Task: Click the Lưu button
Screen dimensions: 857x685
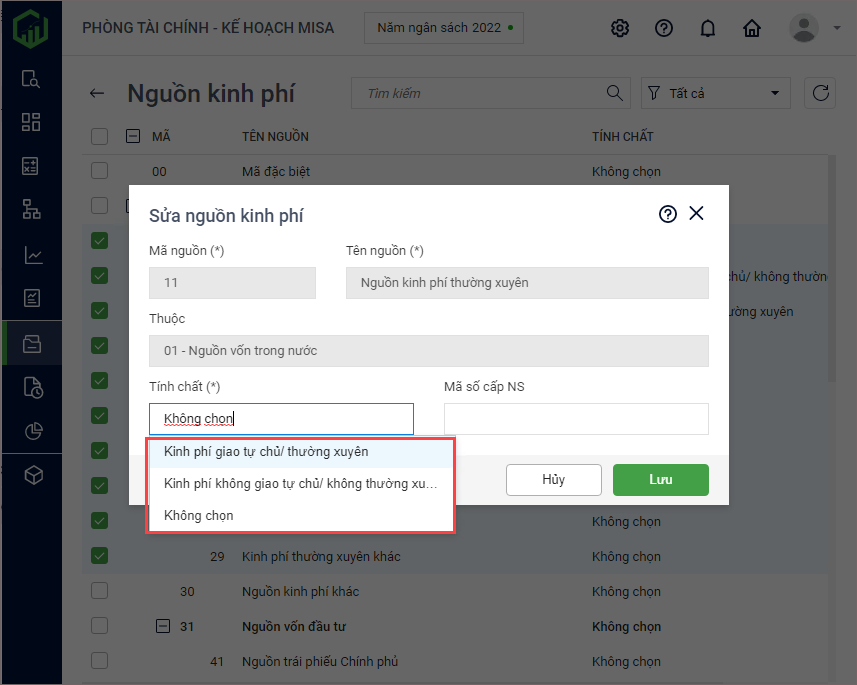Action: 660,480
